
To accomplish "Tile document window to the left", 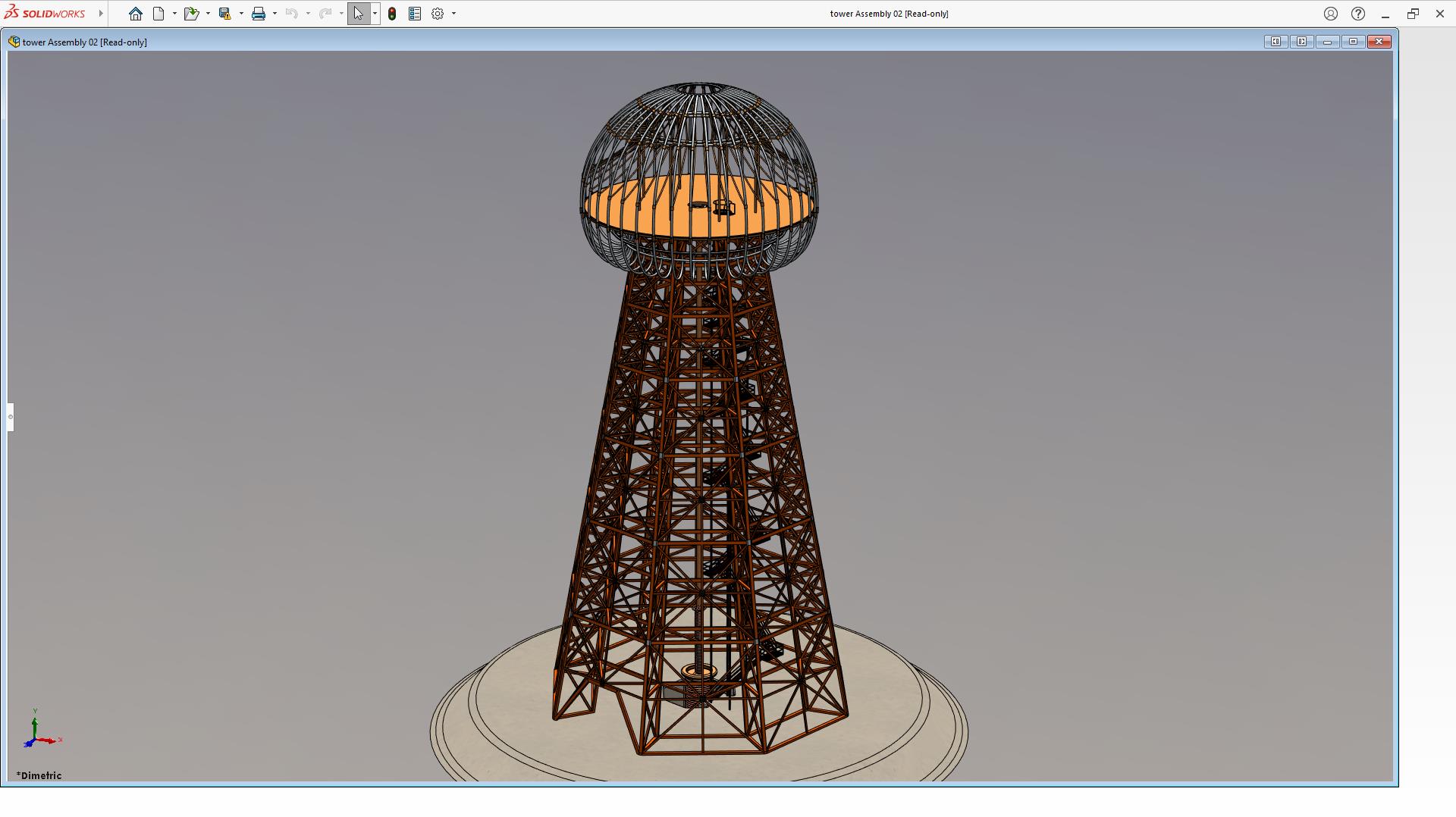I will [1276, 42].
